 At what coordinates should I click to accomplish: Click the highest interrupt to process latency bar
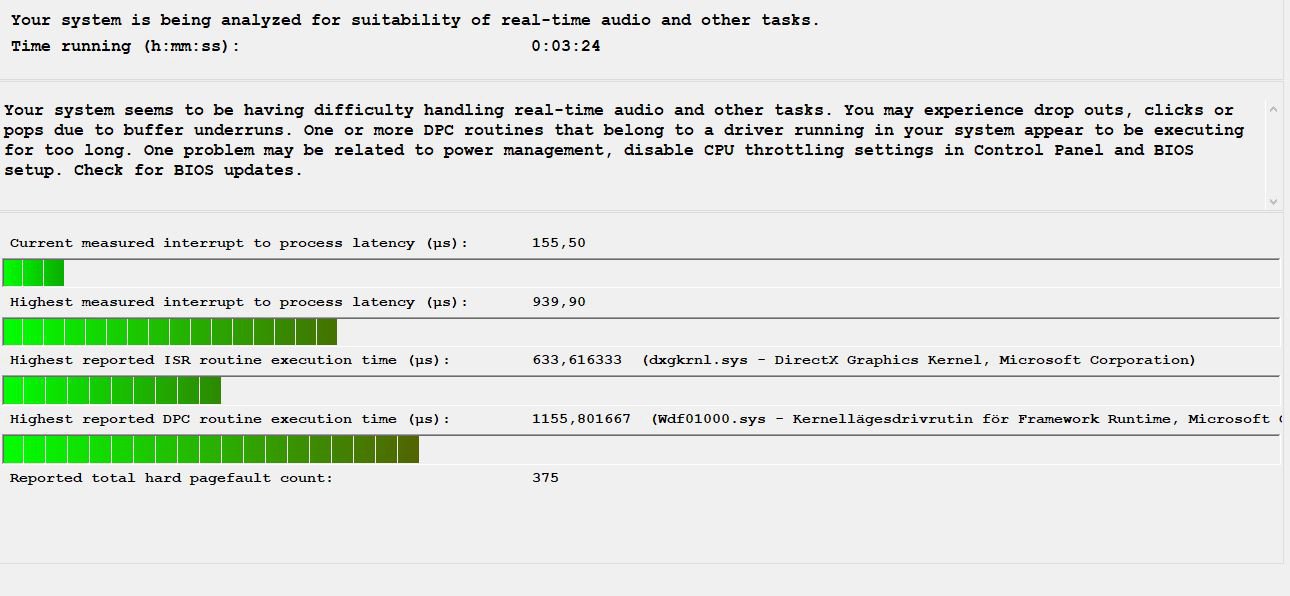click(x=641, y=332)
